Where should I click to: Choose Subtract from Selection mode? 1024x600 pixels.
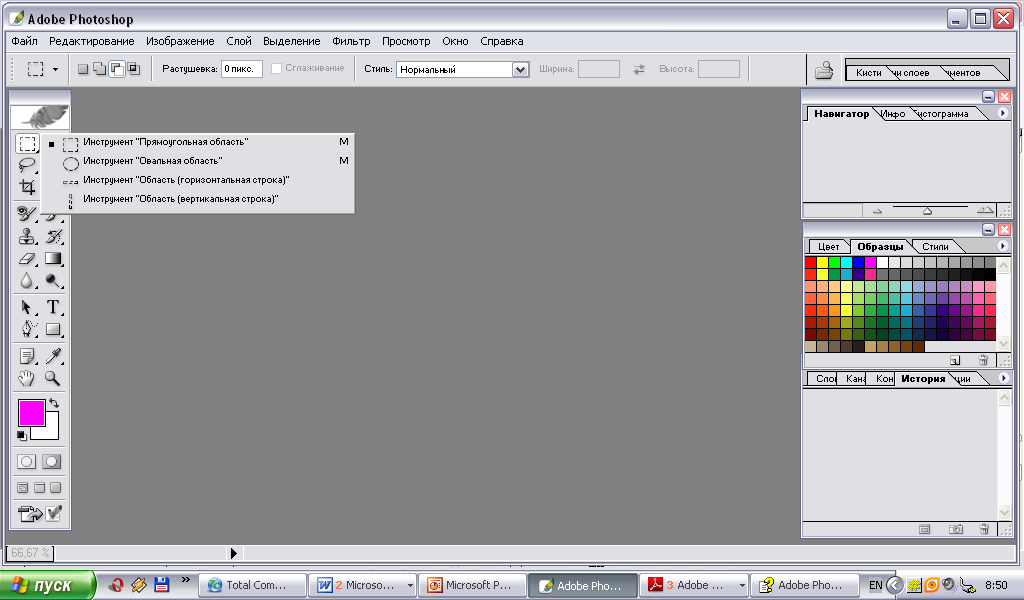click(x=117, y=69)
